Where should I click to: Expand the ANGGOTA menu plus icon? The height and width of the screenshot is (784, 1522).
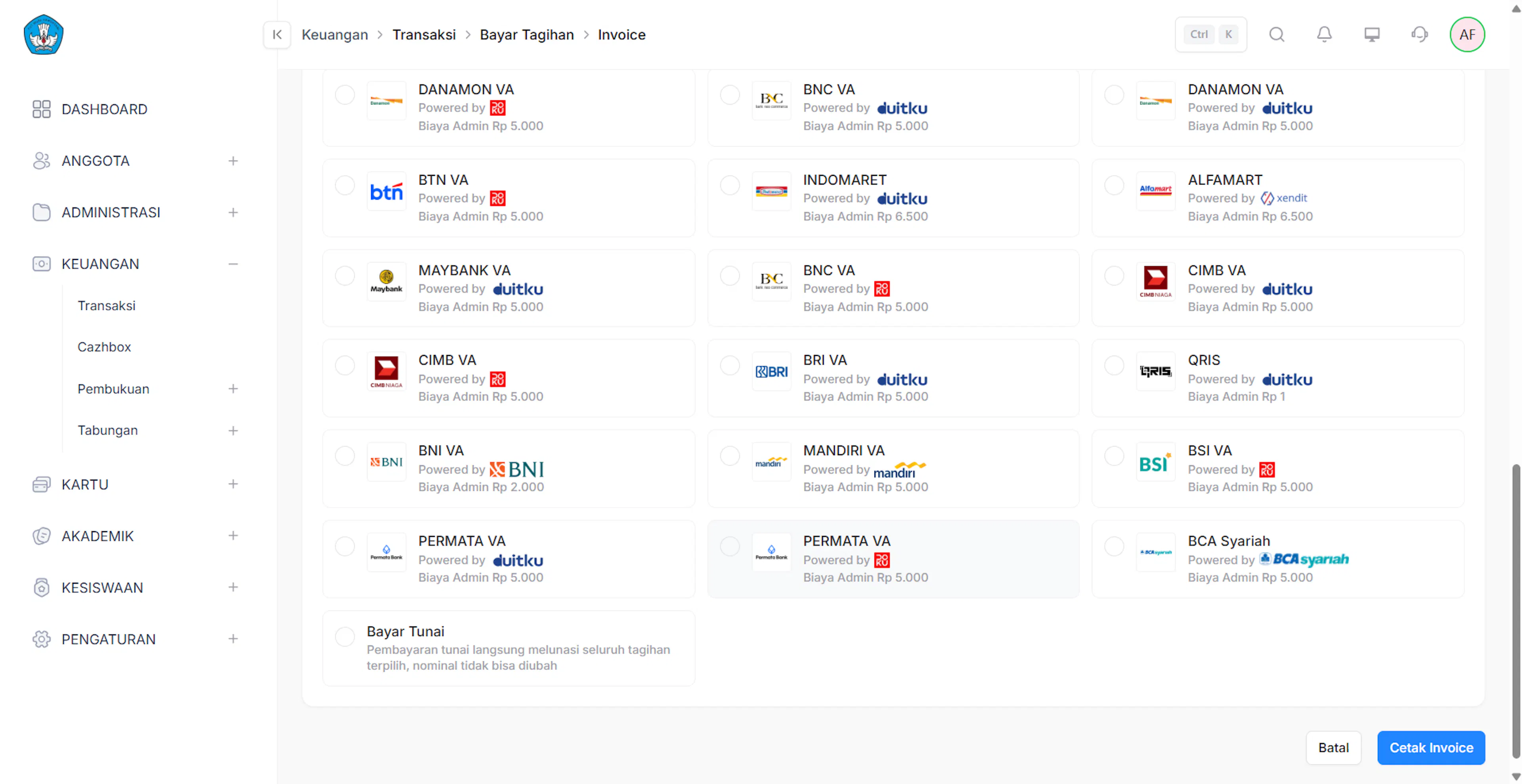[233, 161]
